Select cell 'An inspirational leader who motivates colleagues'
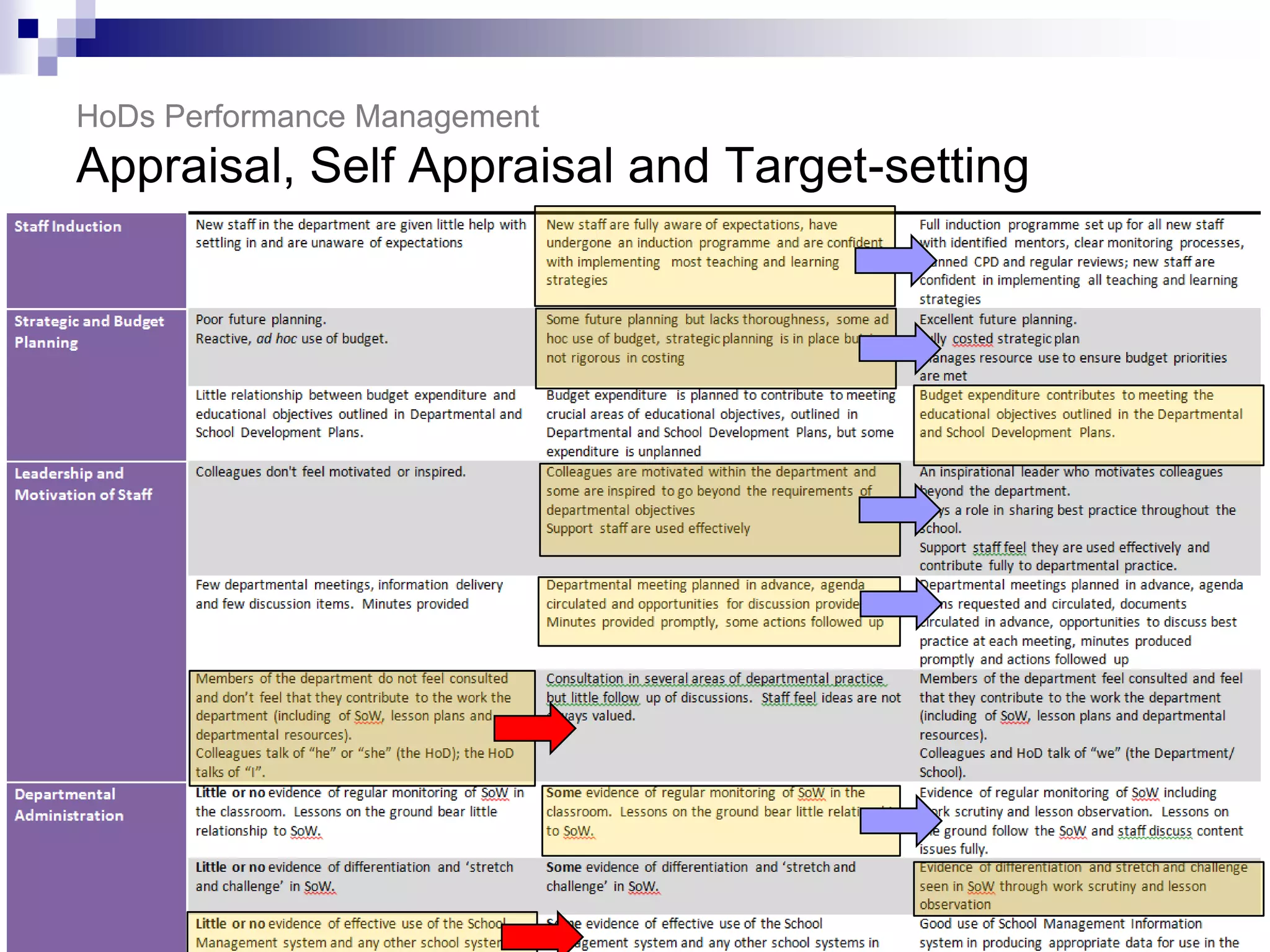Viewport: 1270px width, 952px height. (1086, 518)
